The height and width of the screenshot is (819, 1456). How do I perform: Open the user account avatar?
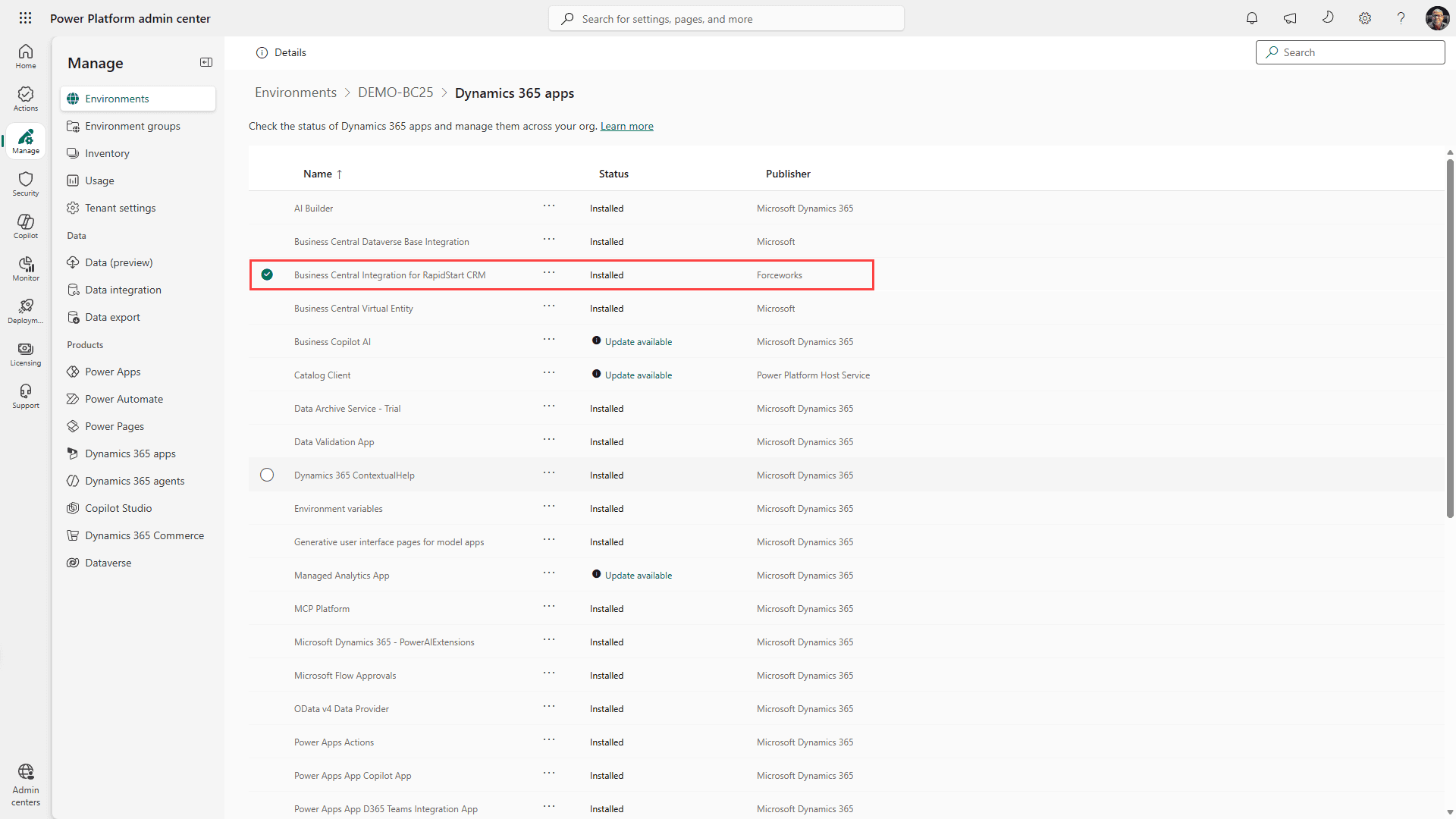1437,18
